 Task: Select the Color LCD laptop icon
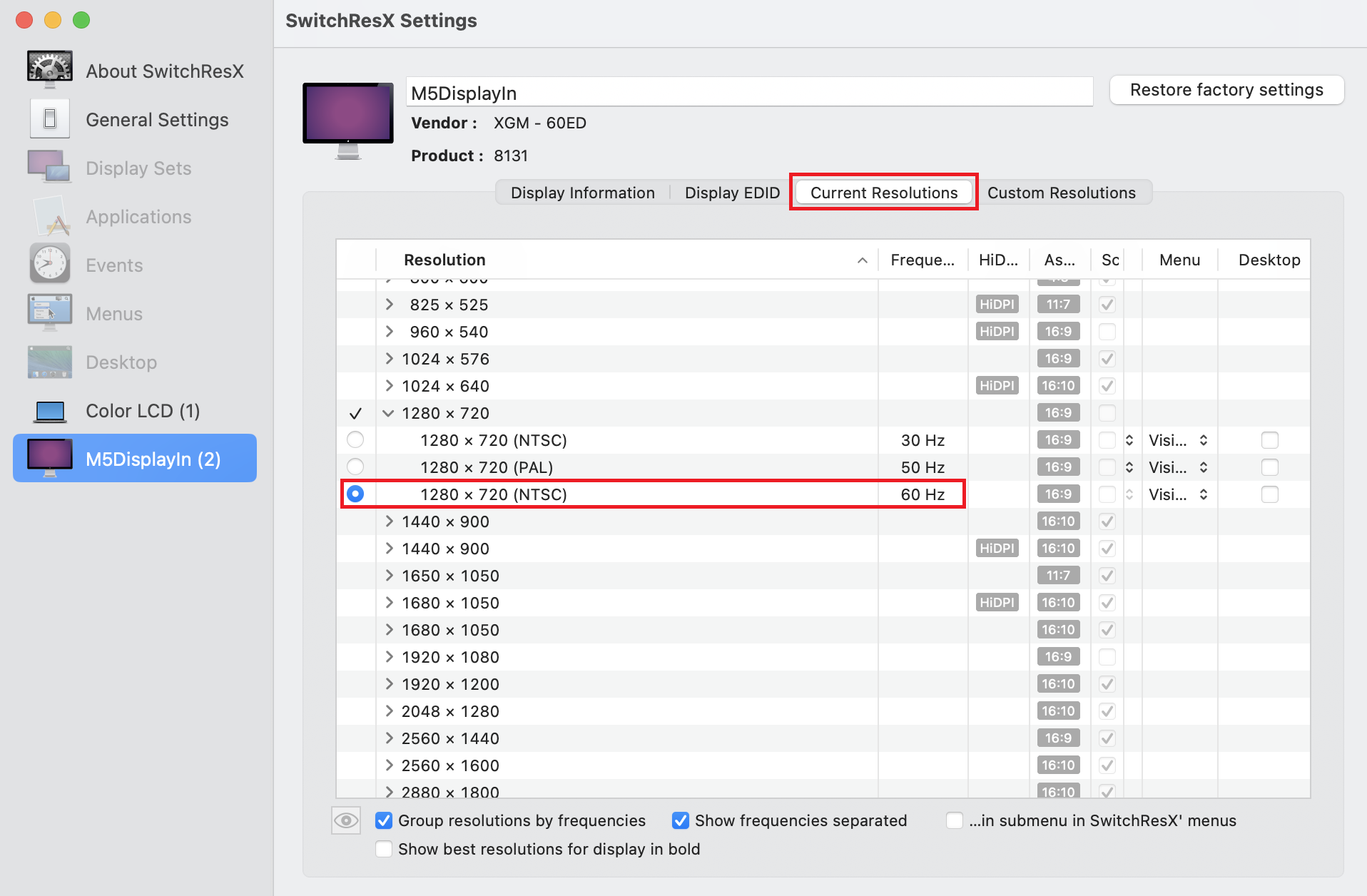point(50,412)
